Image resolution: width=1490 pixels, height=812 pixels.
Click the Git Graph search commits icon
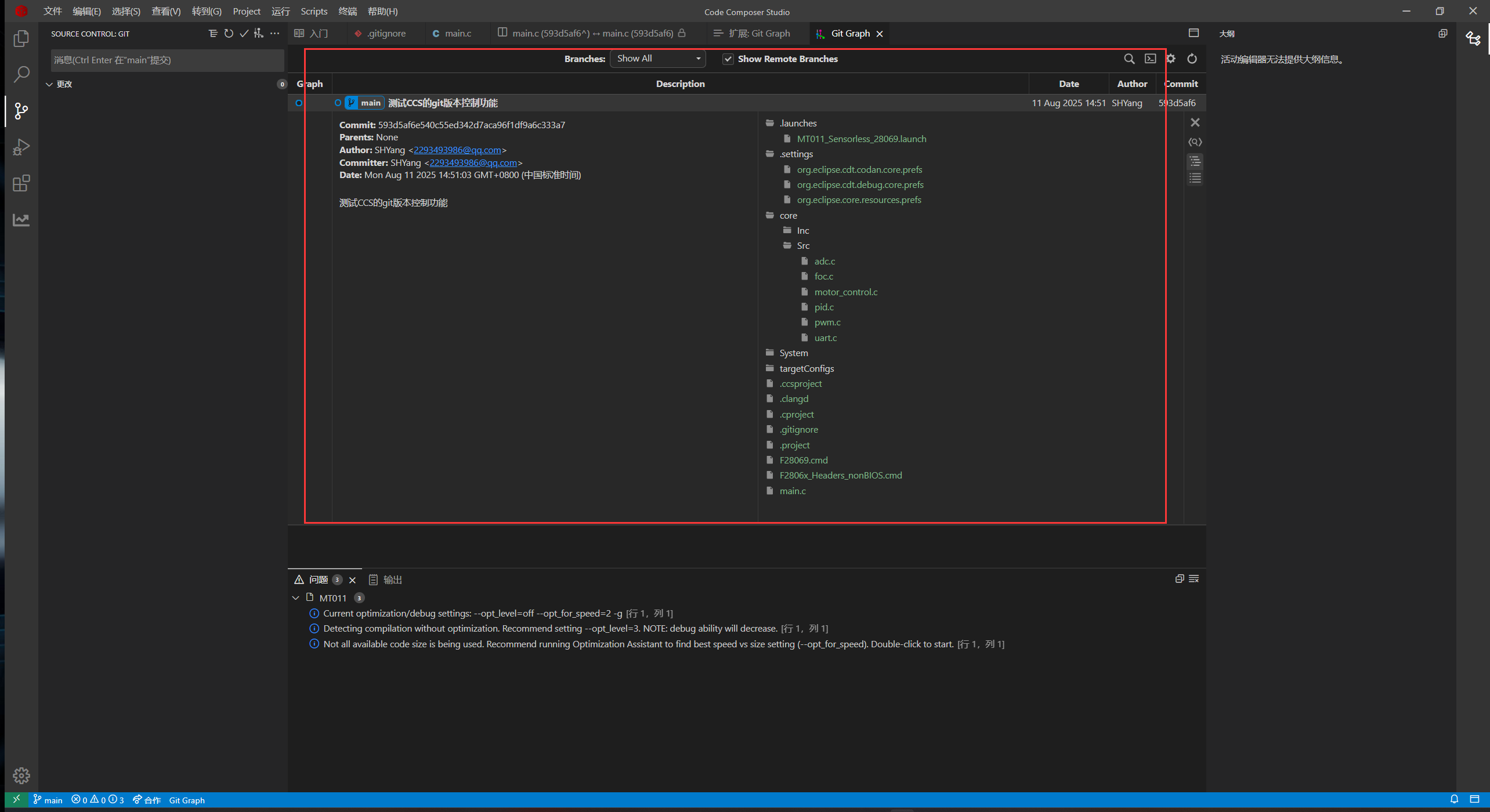click(1129, 59)
